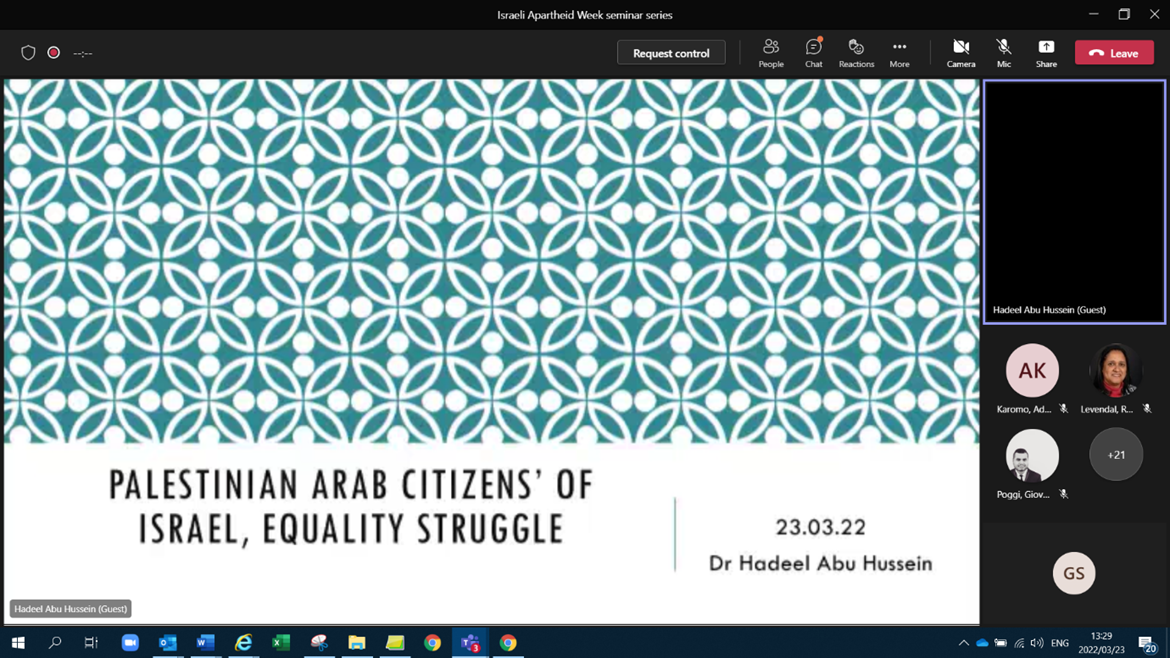
Task: Select the AK Karomo participant avatar
Action: 1032,370
